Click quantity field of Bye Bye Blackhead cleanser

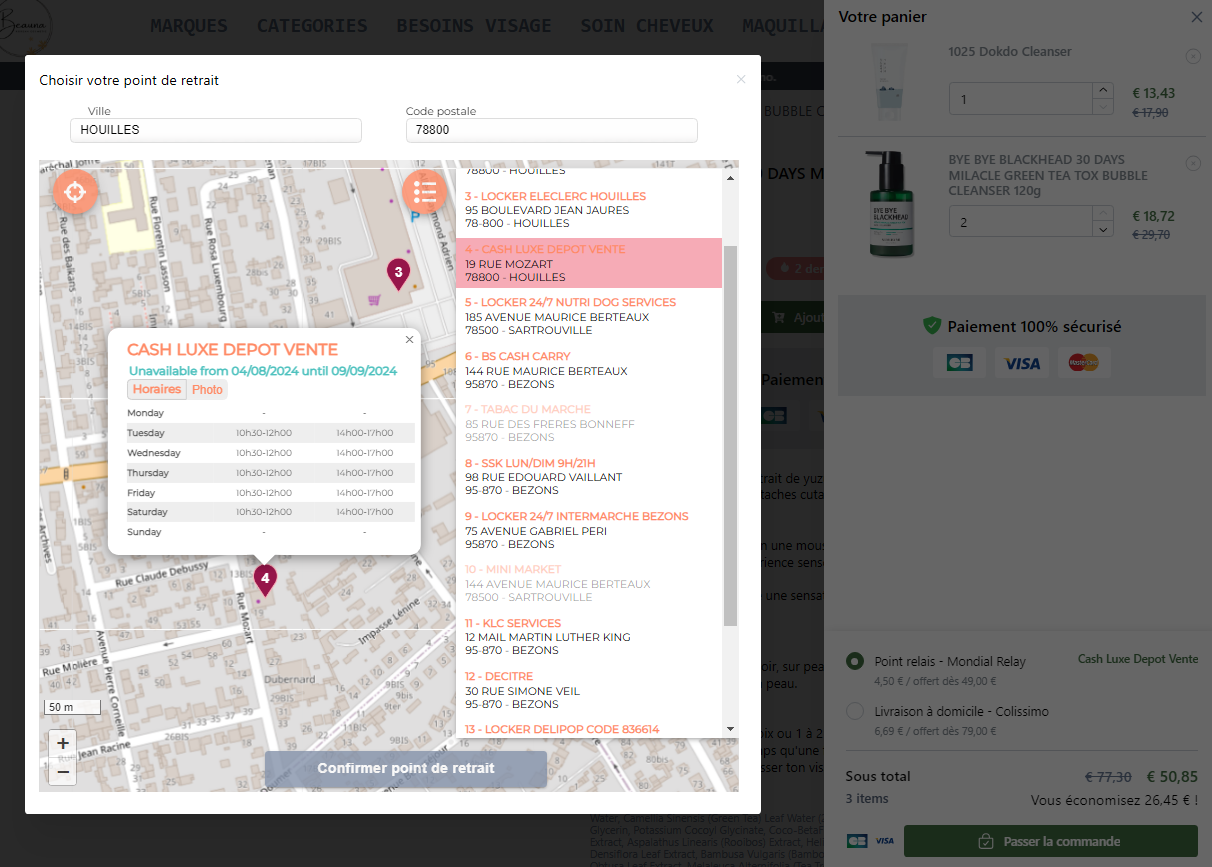tap(1021, 222)
